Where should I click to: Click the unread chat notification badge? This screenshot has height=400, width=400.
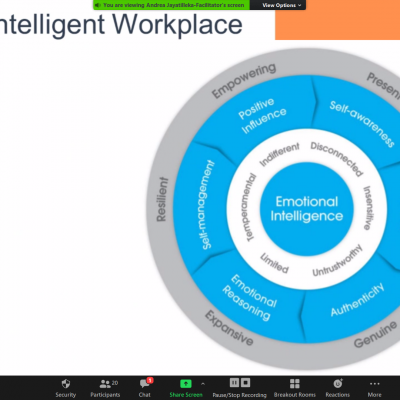tap(150, 380)
